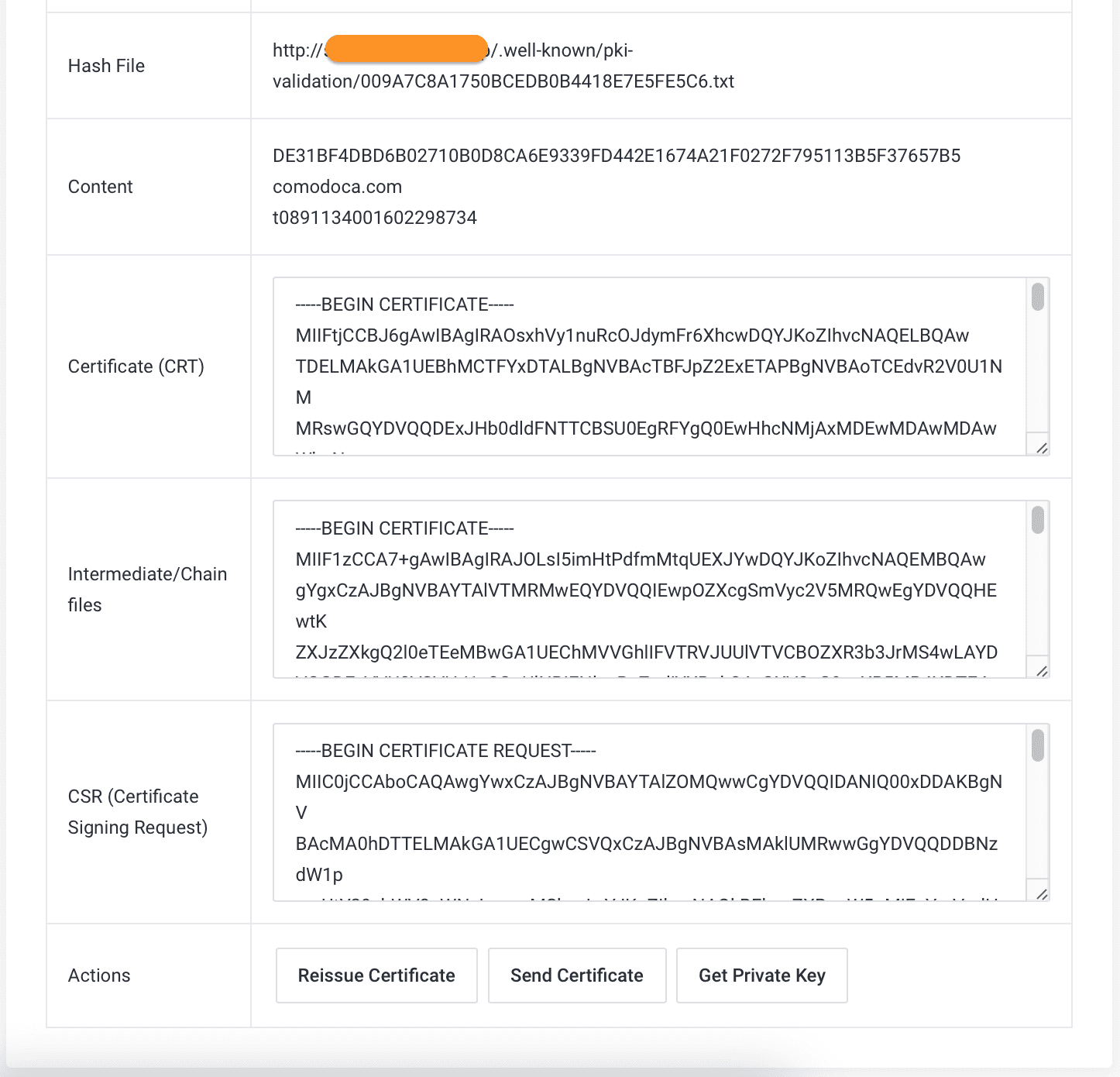1120x1077 pixels.
Task: Click the long DE31BF4D content hash string
Action: click(616, 156)
